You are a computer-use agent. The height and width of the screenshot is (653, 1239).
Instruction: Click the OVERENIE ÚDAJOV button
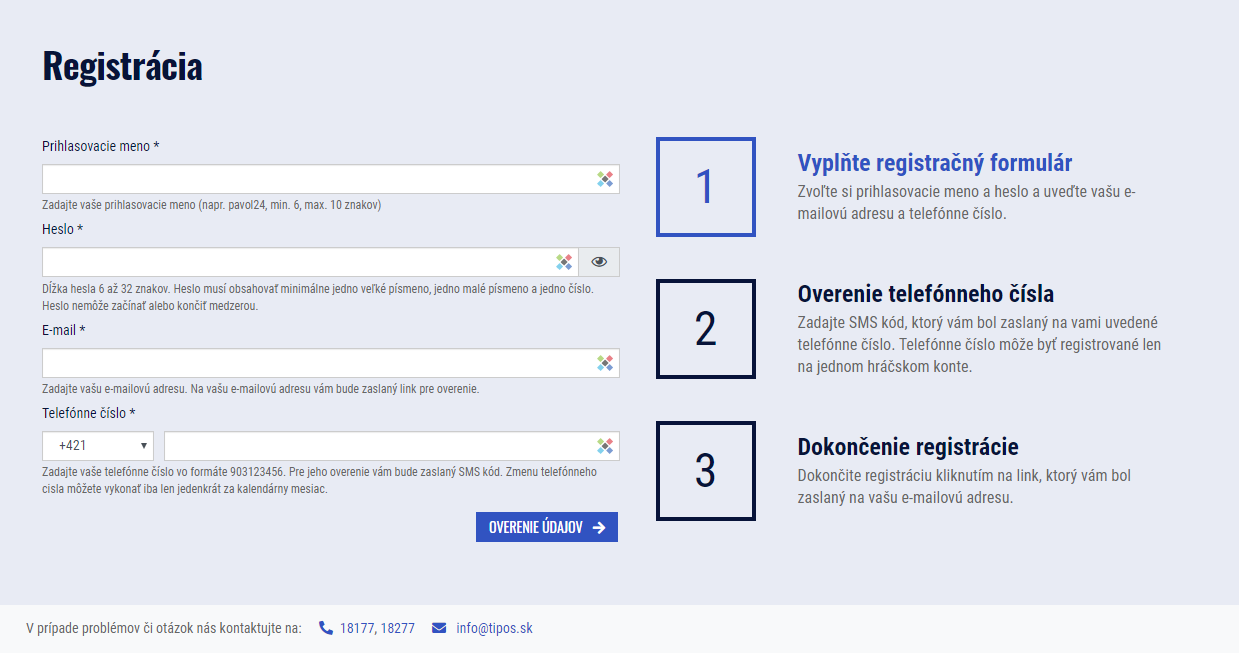pyautogui.click(x=547, y=527)
